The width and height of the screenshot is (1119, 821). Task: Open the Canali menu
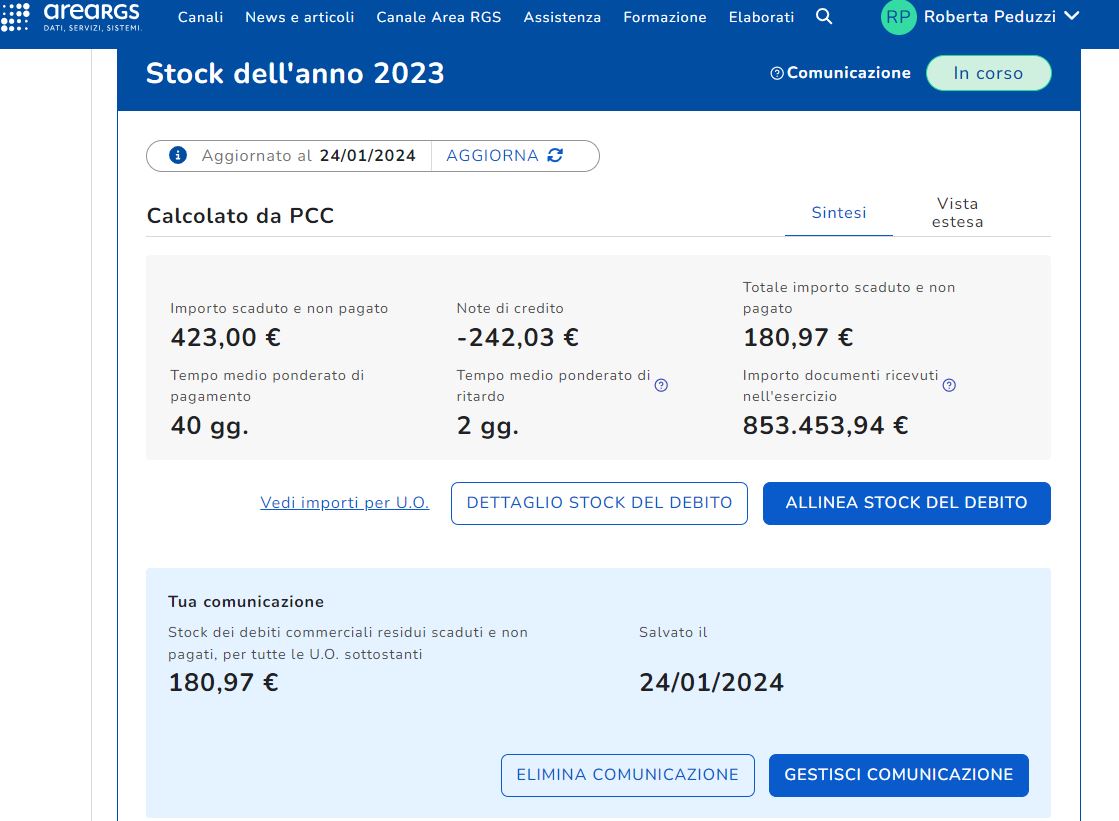click(x=200, y=17)
